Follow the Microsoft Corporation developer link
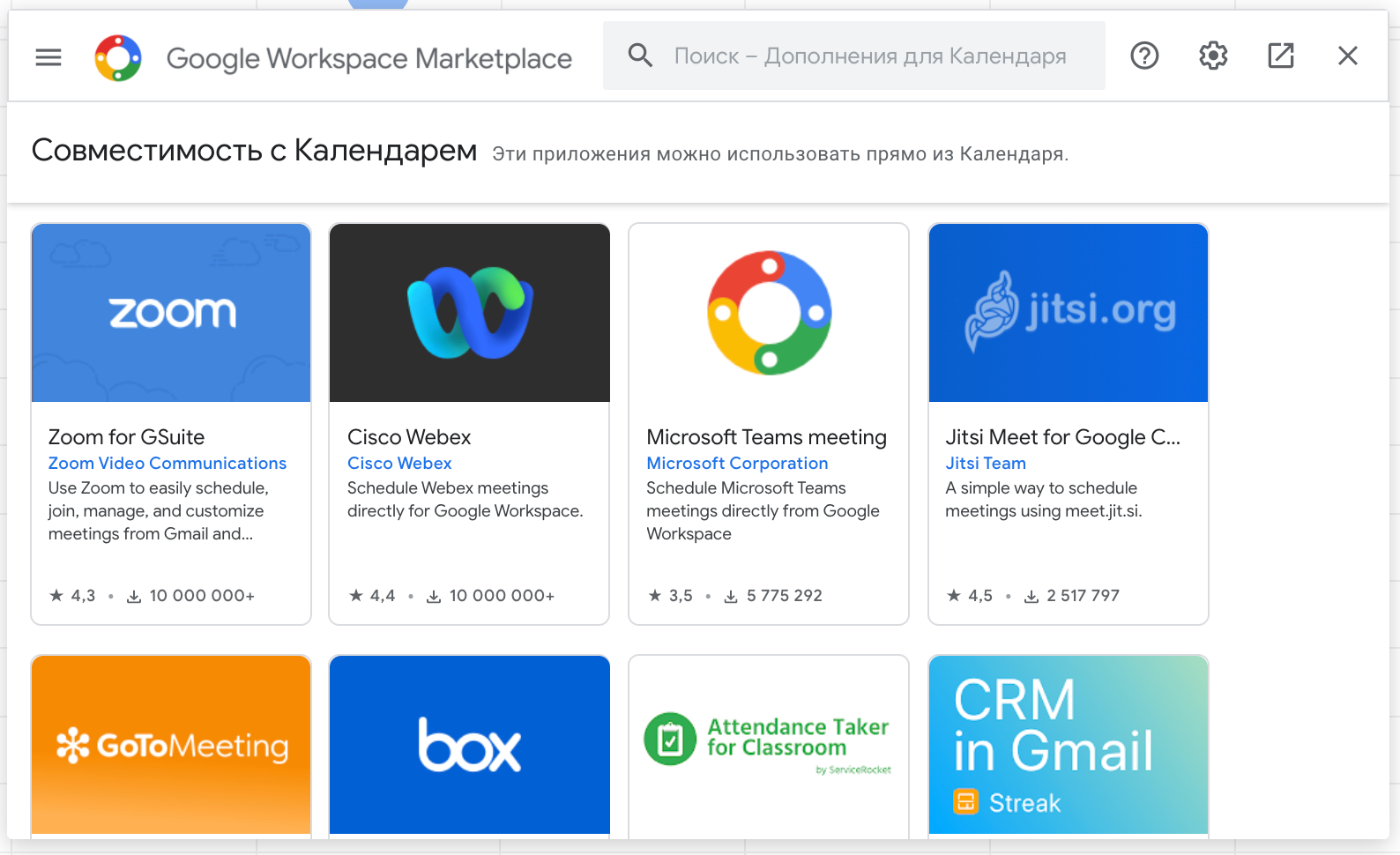This screenshot has height=855, width=1400. [737, 463]
